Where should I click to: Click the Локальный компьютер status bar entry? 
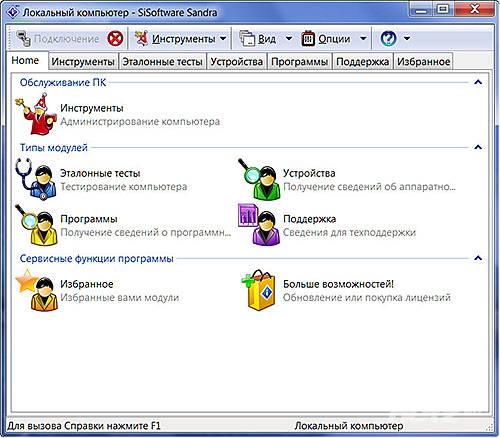(x=349, y=426)
